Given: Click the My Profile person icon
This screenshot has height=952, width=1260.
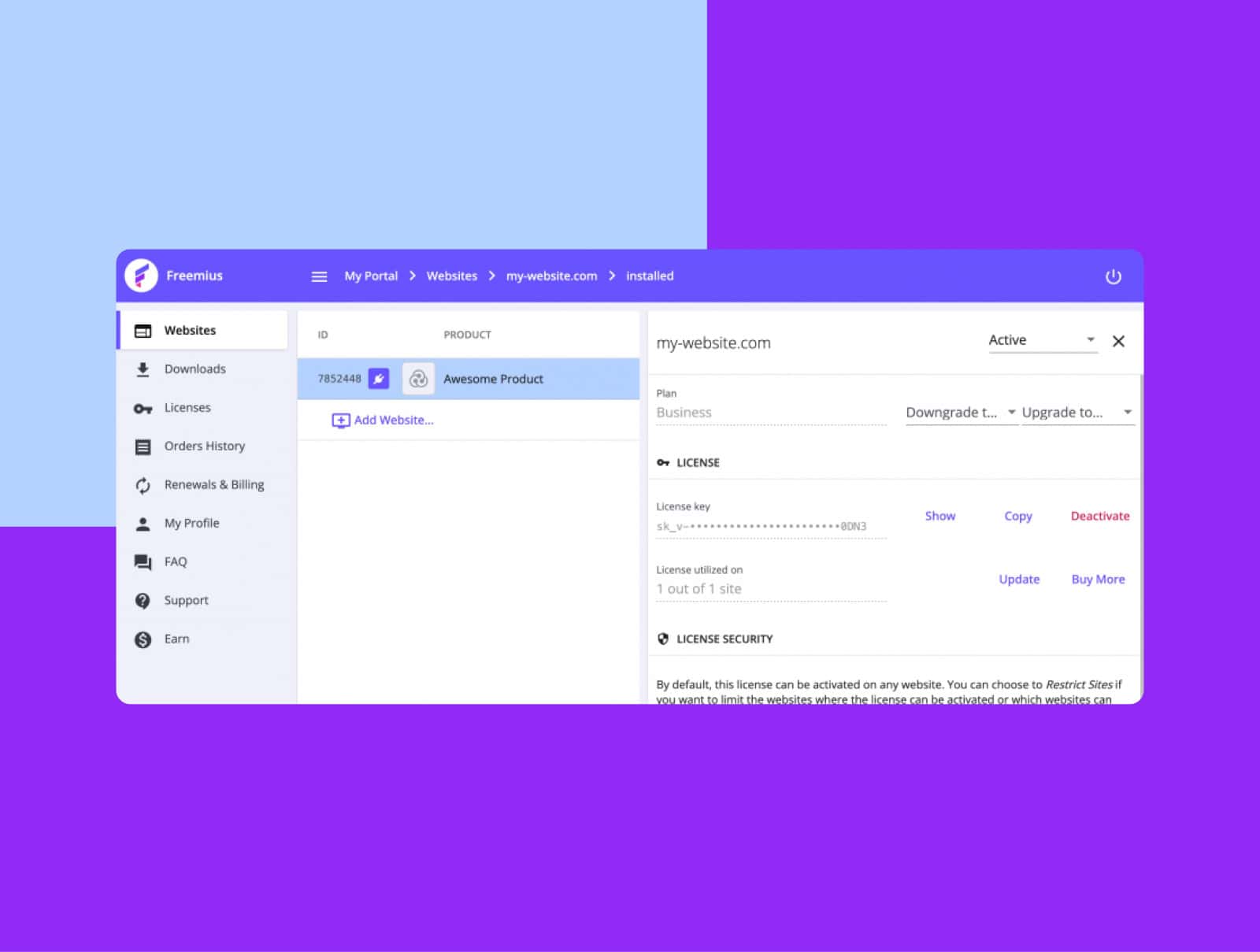Looking at the screenshot, I should pos(143,524).
